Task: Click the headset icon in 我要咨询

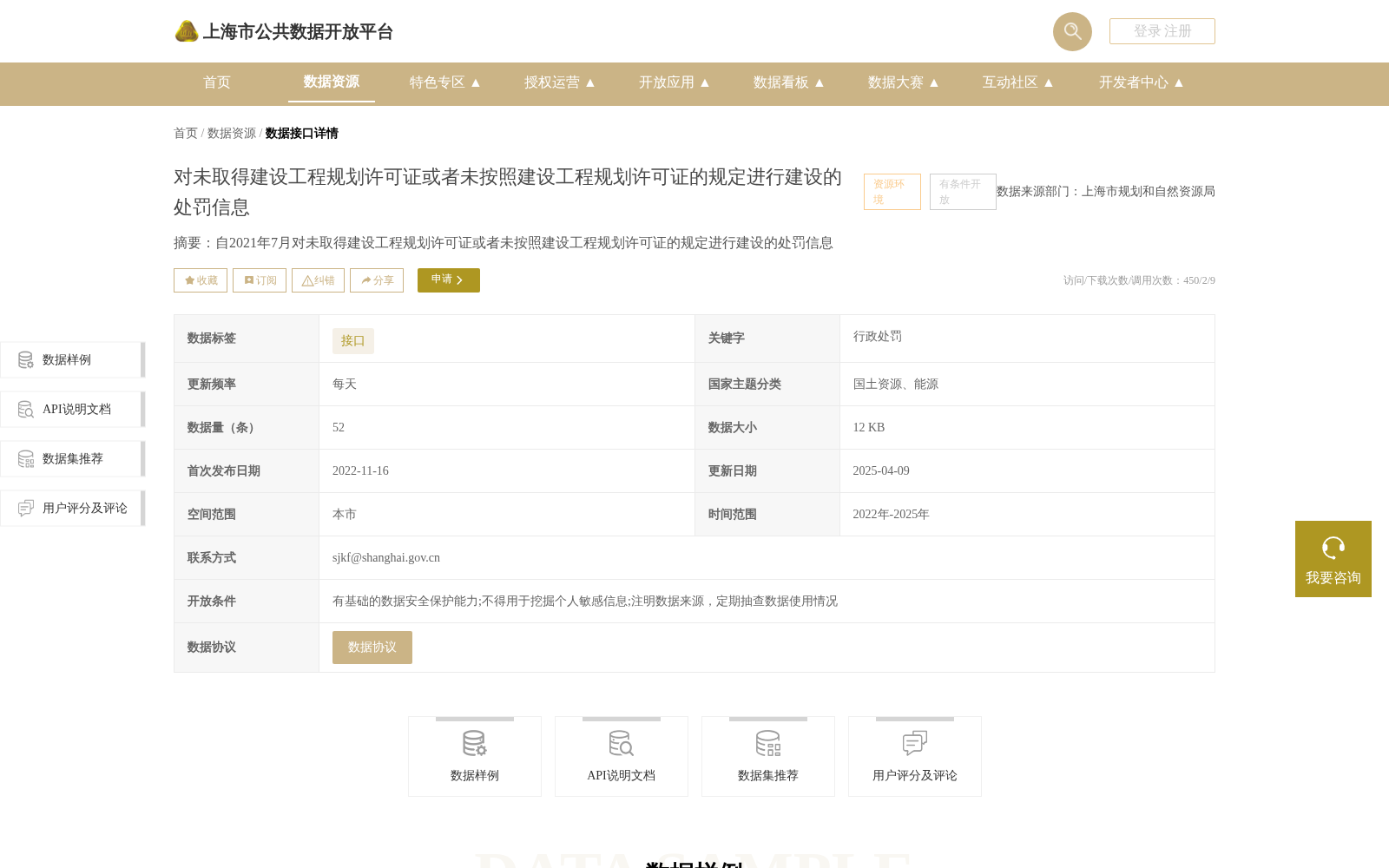Action: 1333,548
